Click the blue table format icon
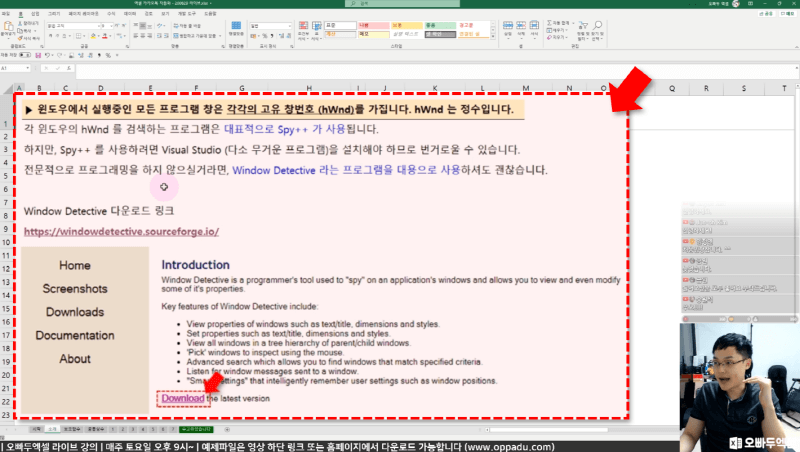 (x=236, y=26)
